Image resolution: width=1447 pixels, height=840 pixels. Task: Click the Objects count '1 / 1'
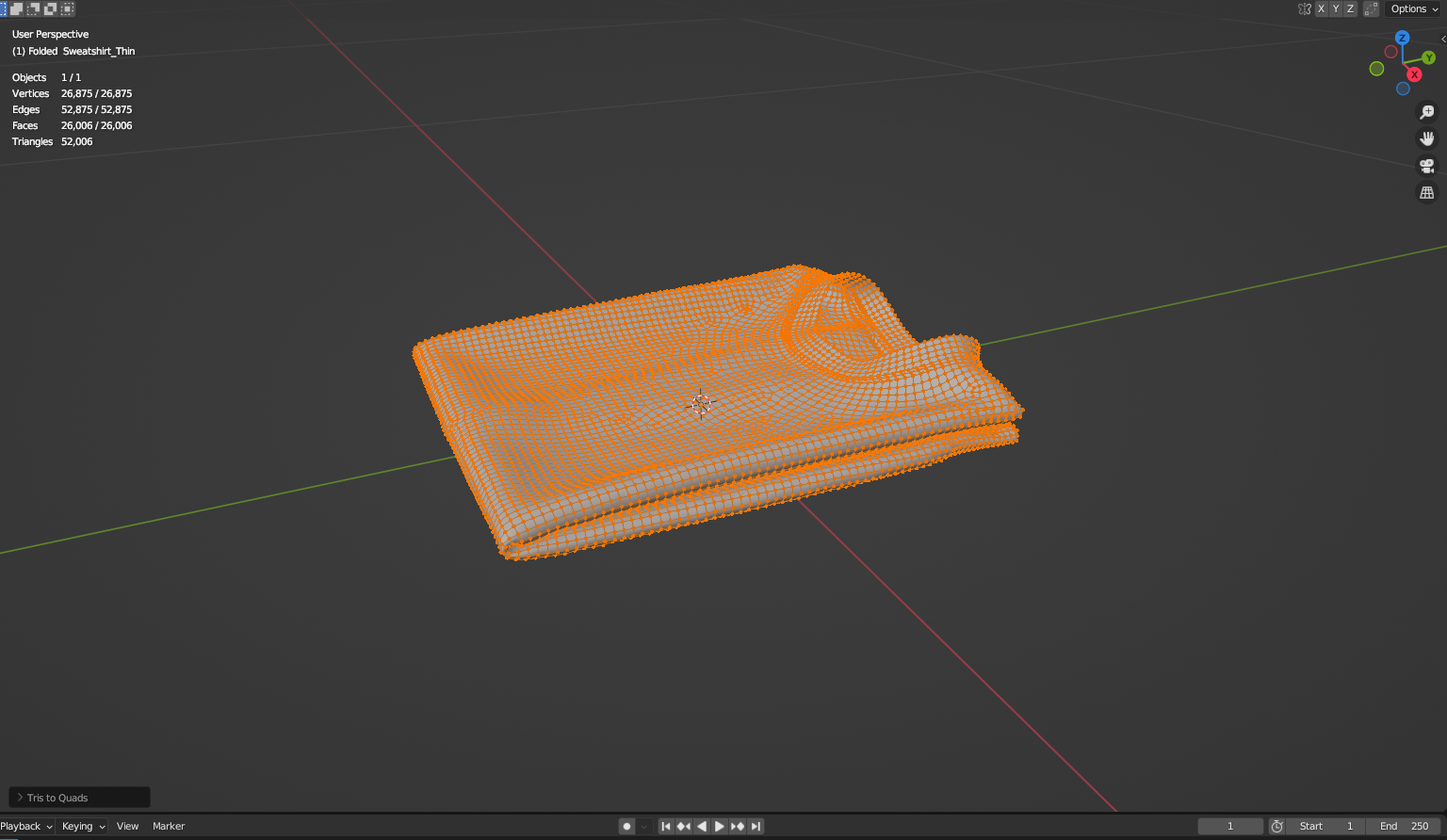[71, 77]
